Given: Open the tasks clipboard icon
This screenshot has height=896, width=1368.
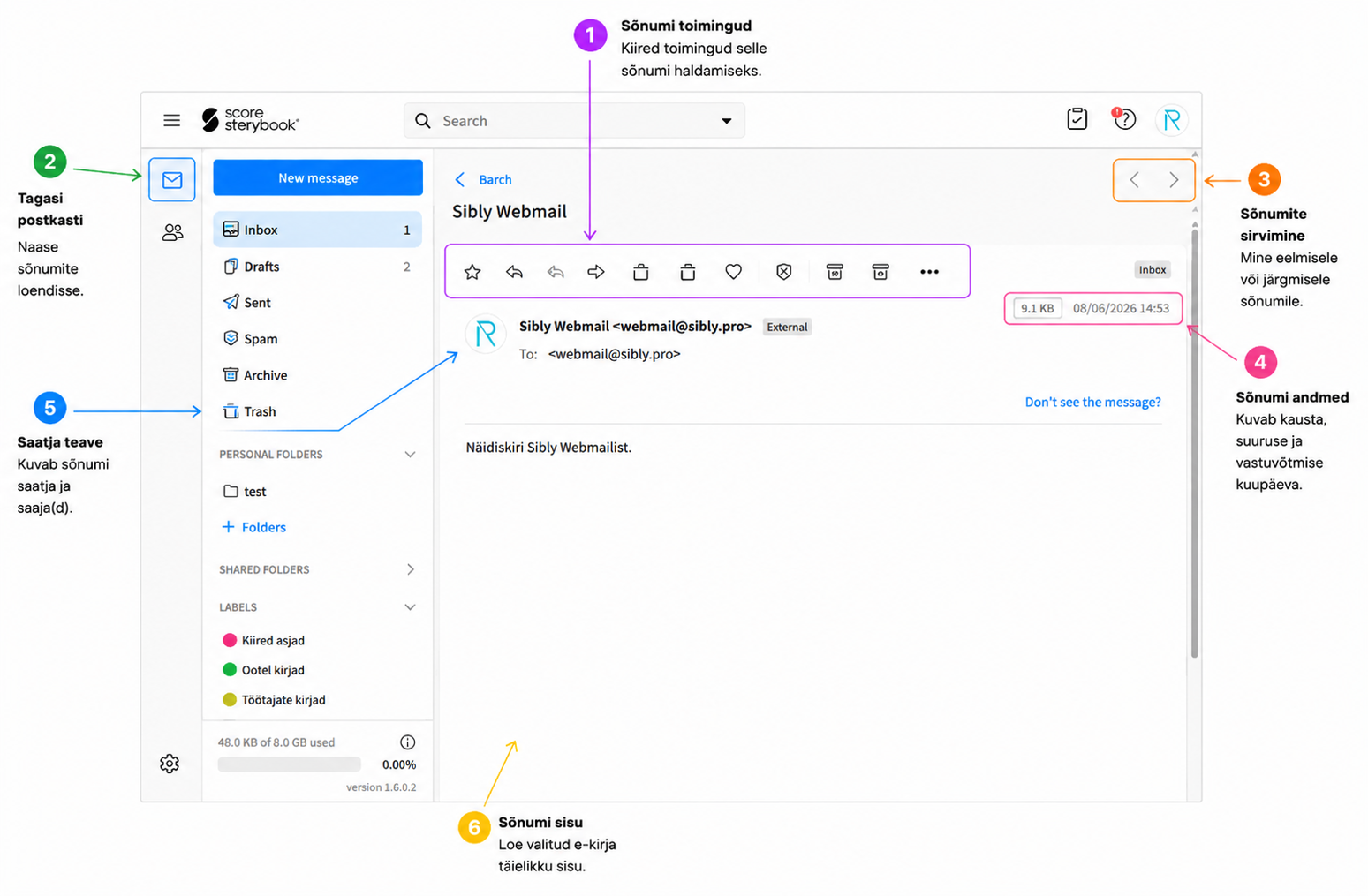Looking at the screenshot, I should pyautogui.click(x=1077, y=119).
